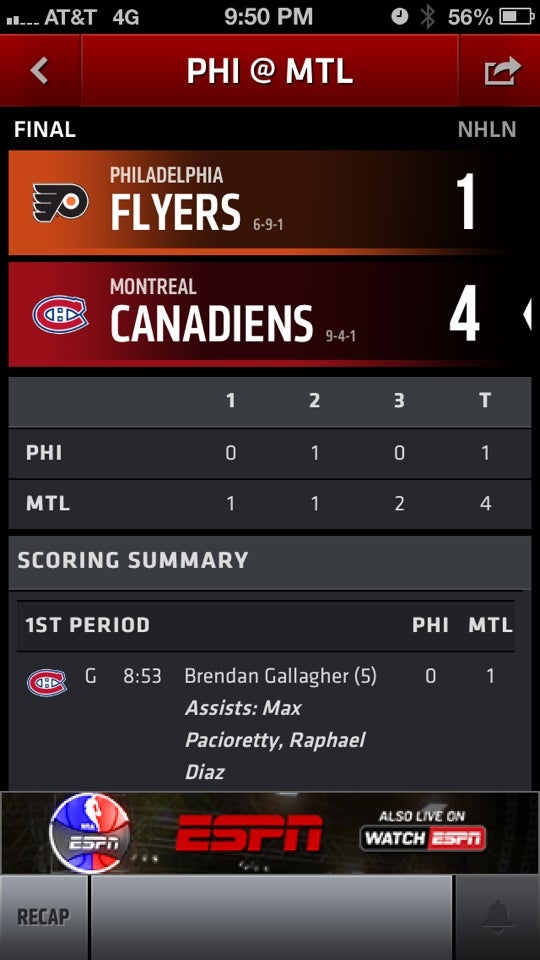The height and width of the screenshot is (960, 540).
Task: Open the Recap tab
Action: [43, 917]
